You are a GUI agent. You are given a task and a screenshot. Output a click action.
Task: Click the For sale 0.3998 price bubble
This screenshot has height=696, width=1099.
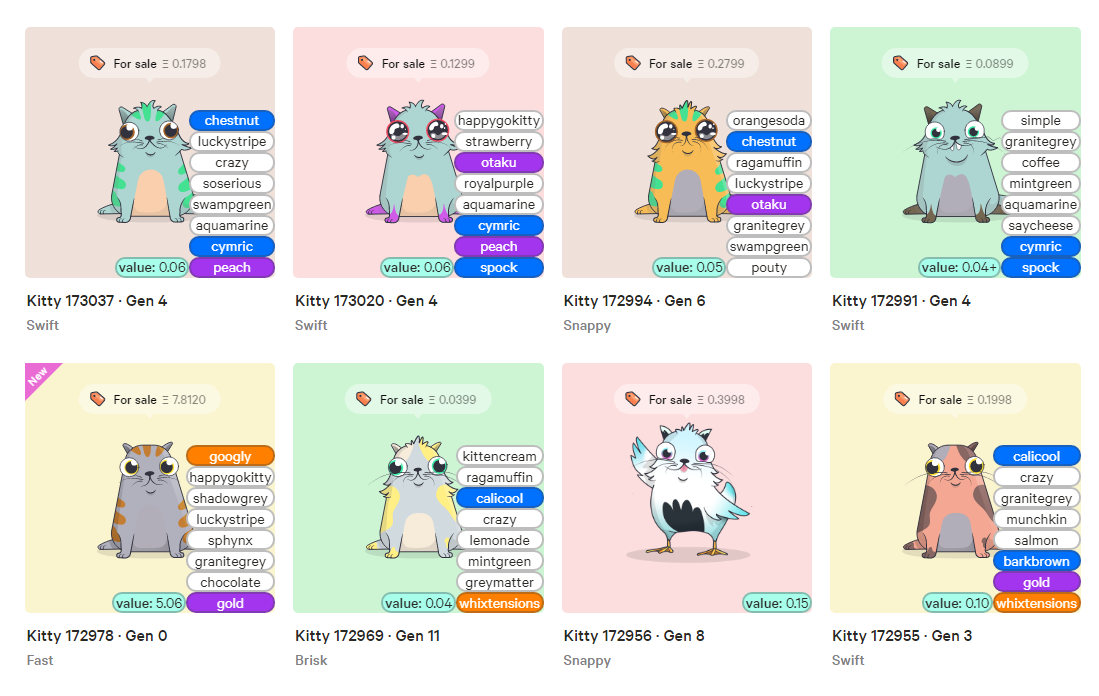pyautogui.click(x=687, y=399)
